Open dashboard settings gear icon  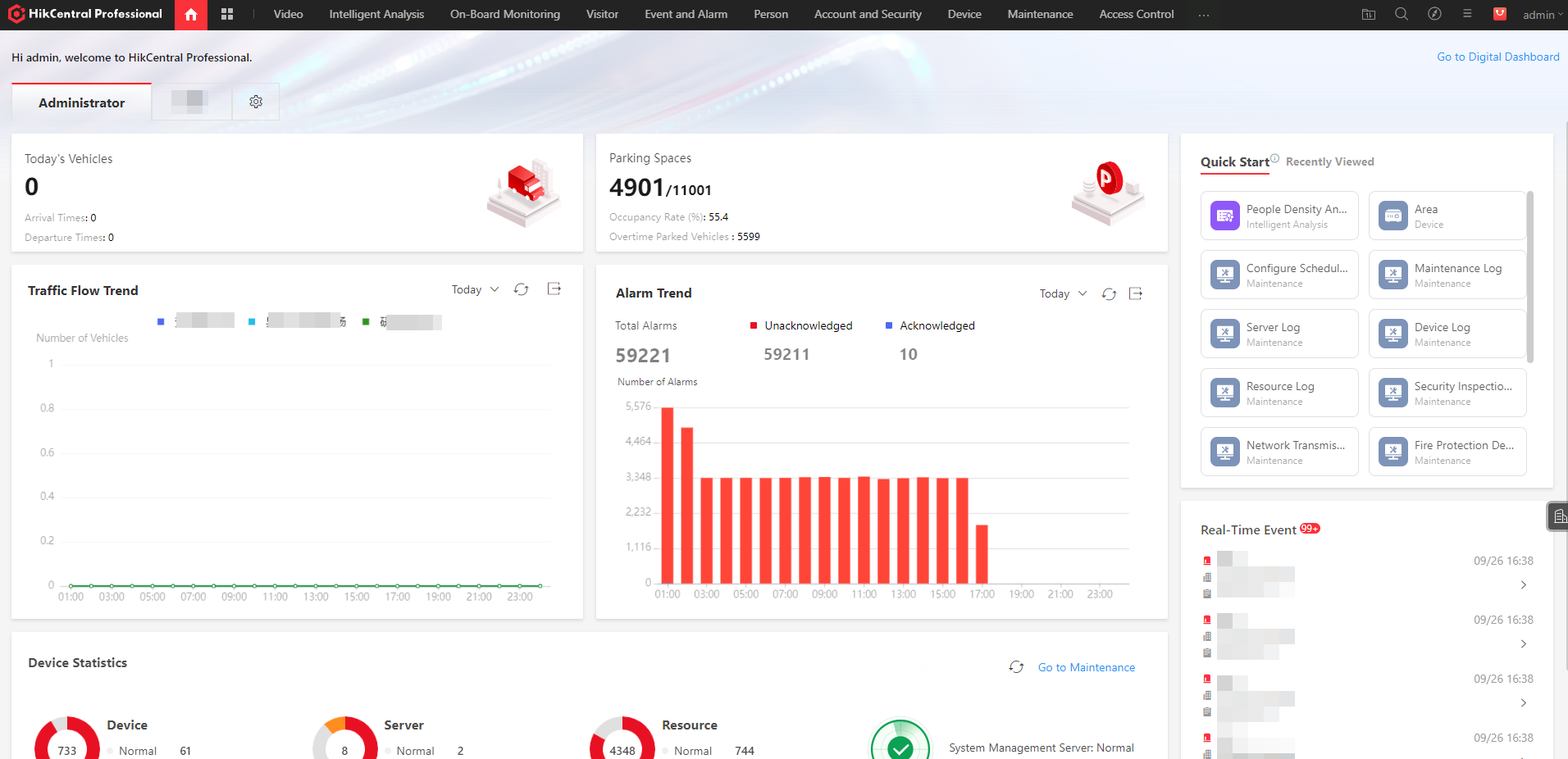(256, 102)
